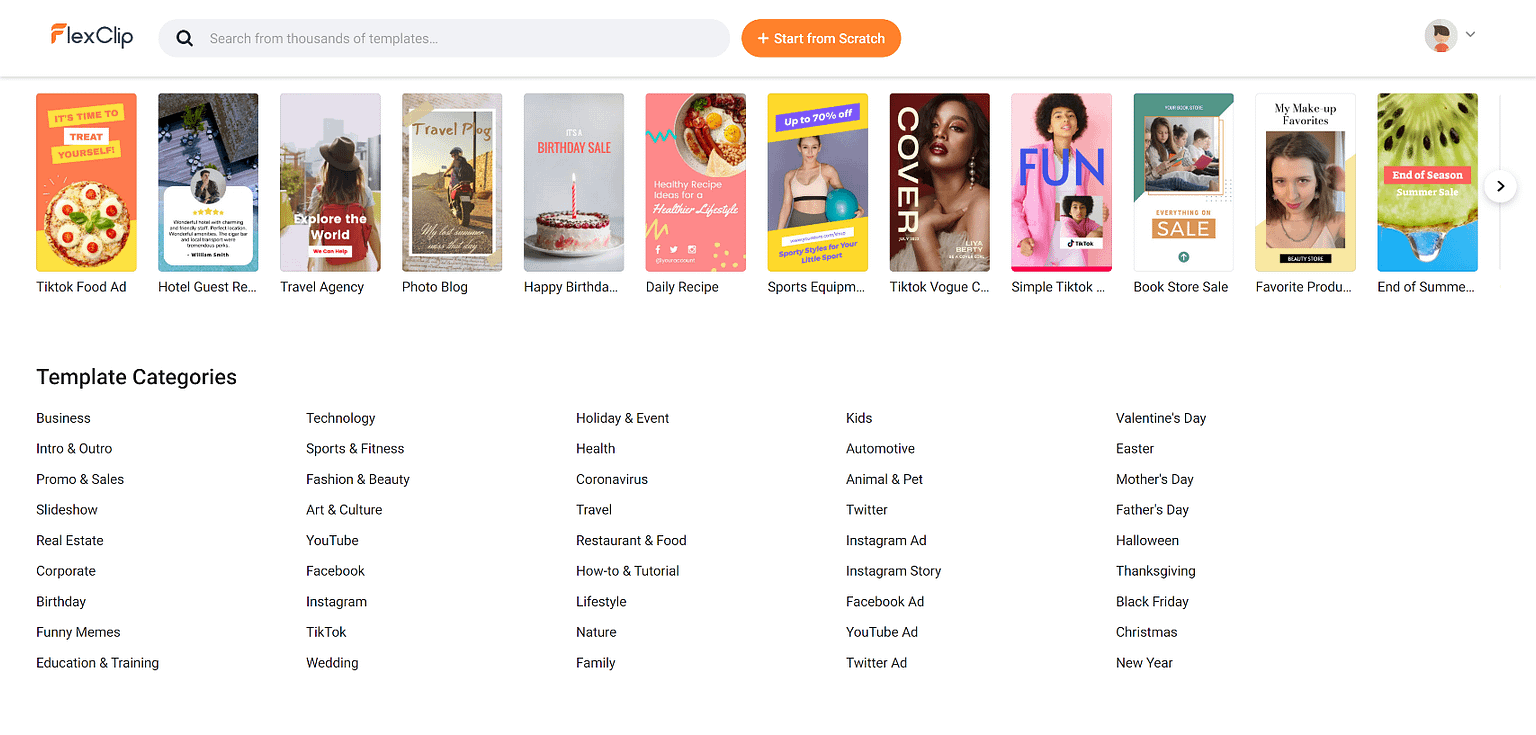Select the Fashion & Beauty category

(358, 479)
